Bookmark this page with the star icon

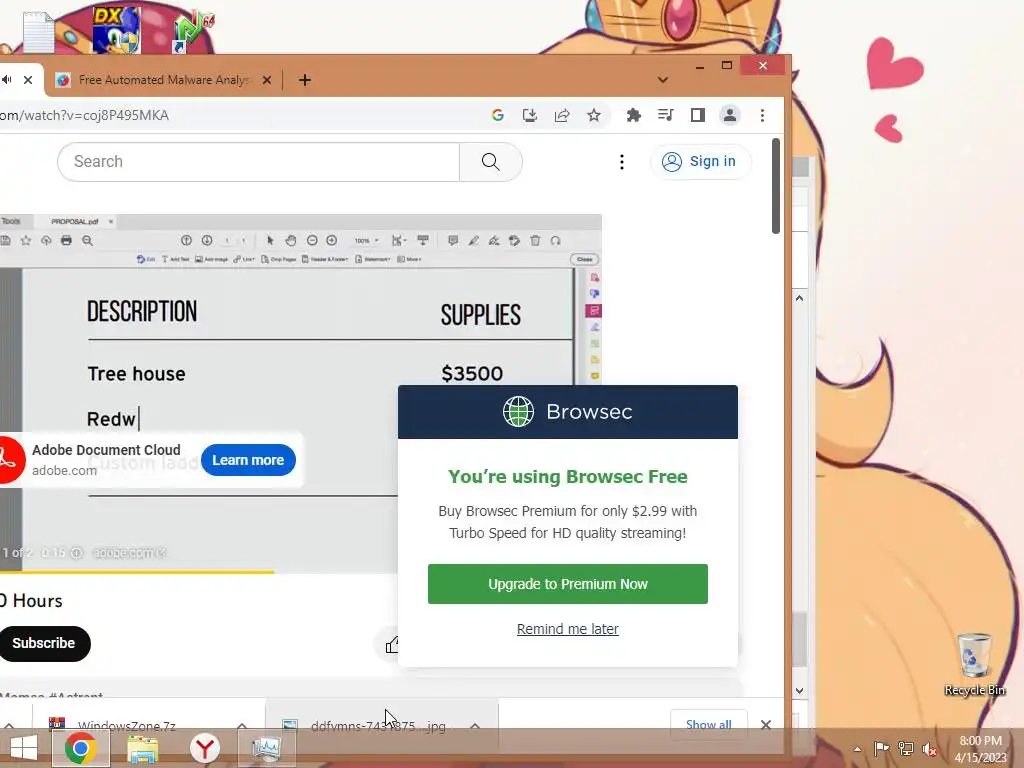point(594,116)
